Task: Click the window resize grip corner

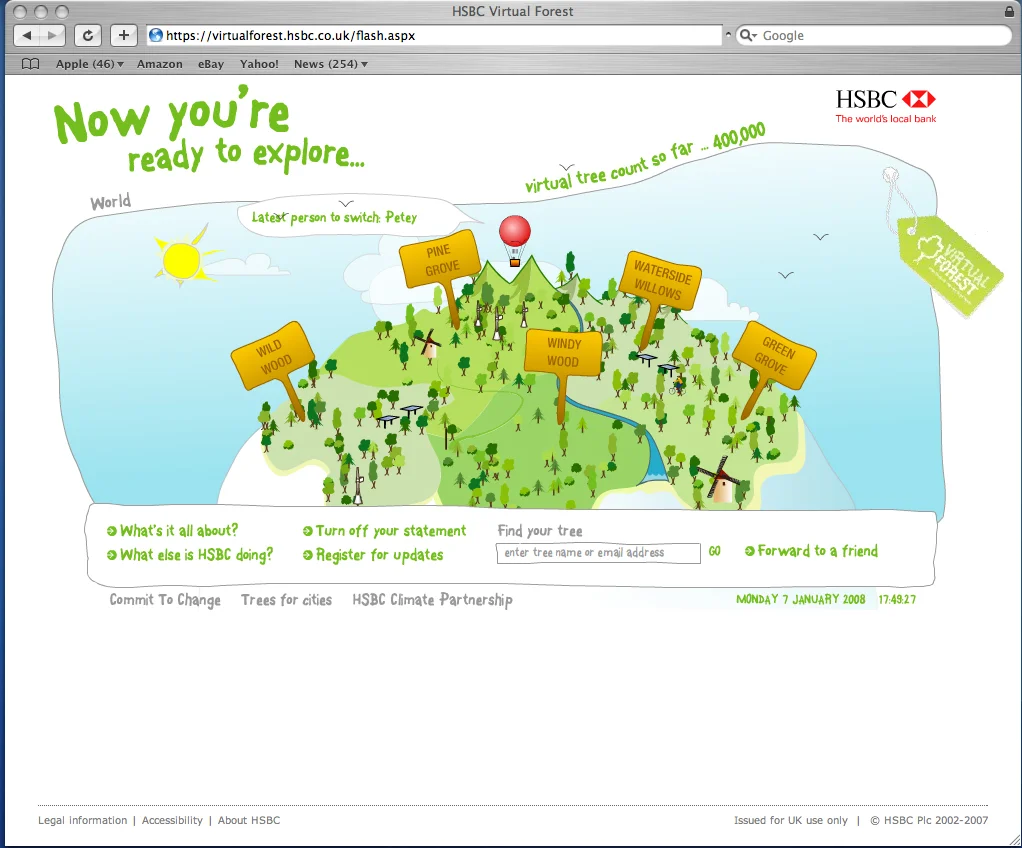Action: 1015,841
